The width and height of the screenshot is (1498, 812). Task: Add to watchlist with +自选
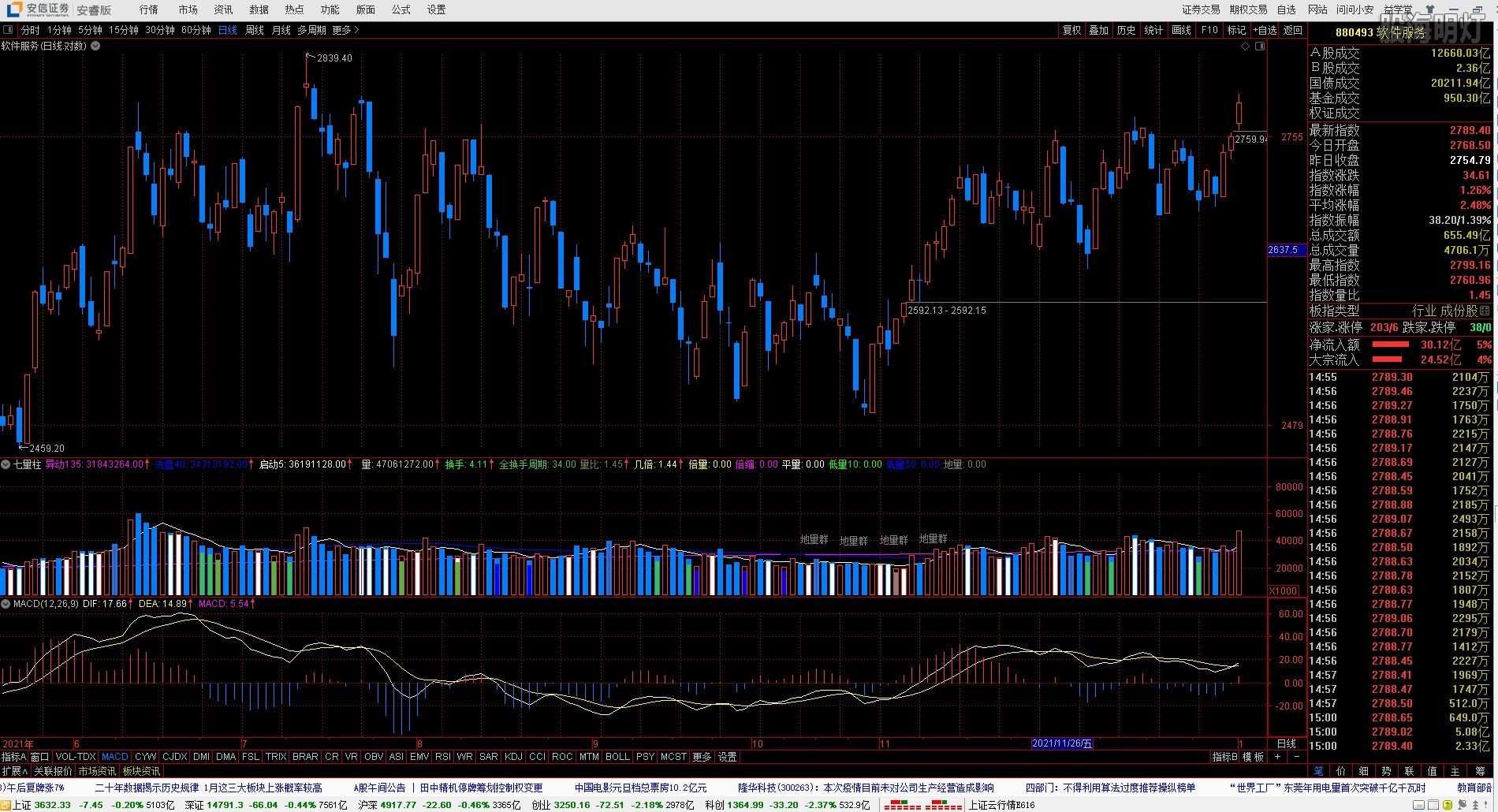[1264, 30]
